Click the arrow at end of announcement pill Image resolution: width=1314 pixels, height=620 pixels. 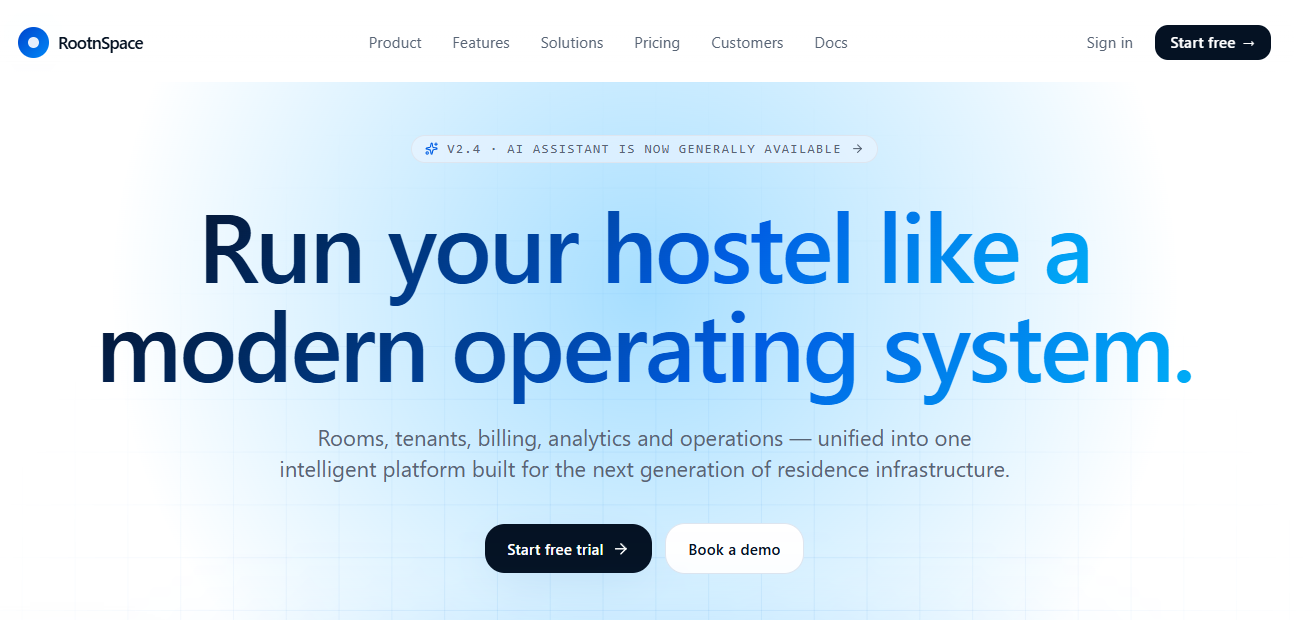857,149
